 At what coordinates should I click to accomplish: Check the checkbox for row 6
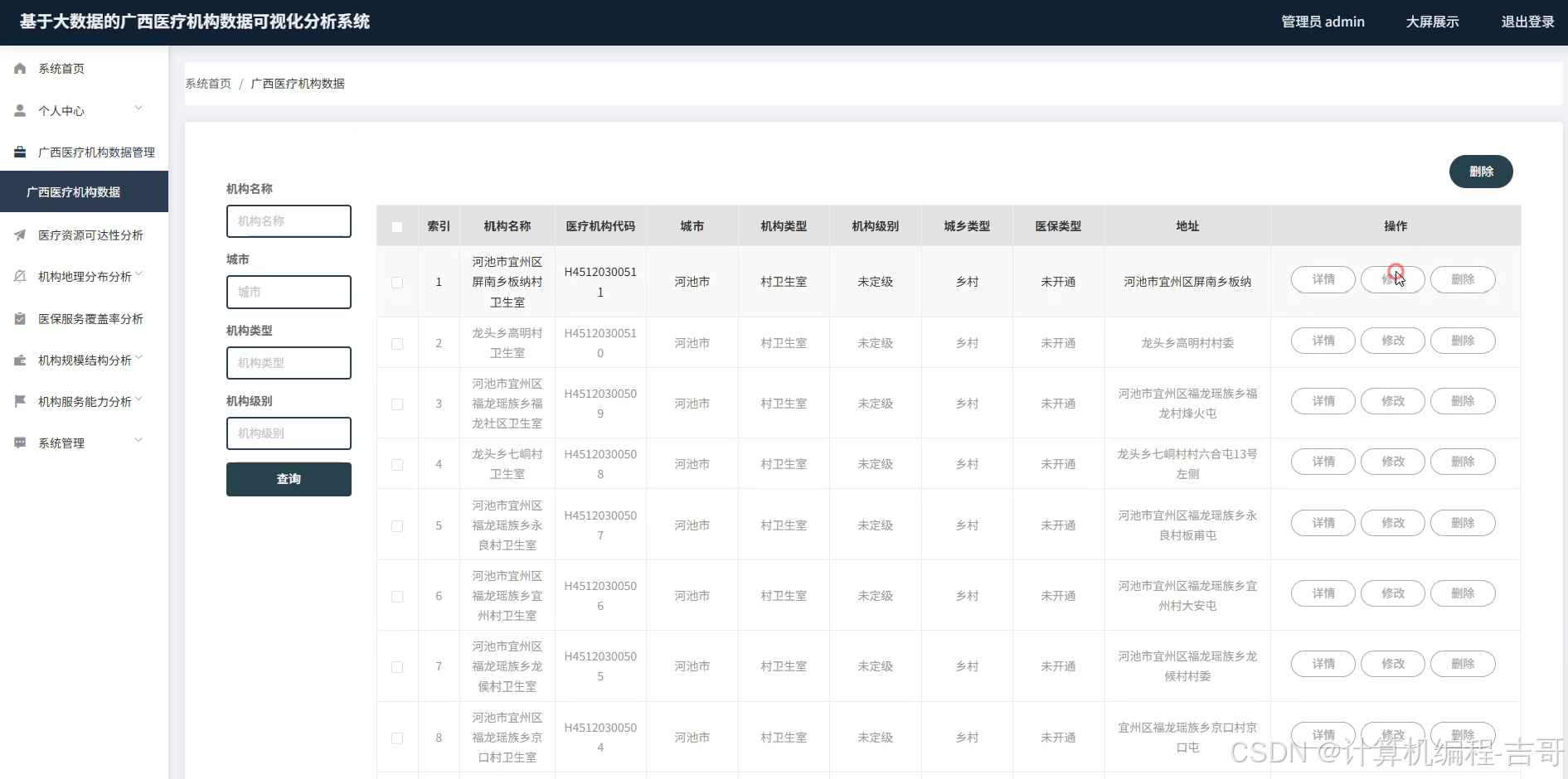[397, 597]
